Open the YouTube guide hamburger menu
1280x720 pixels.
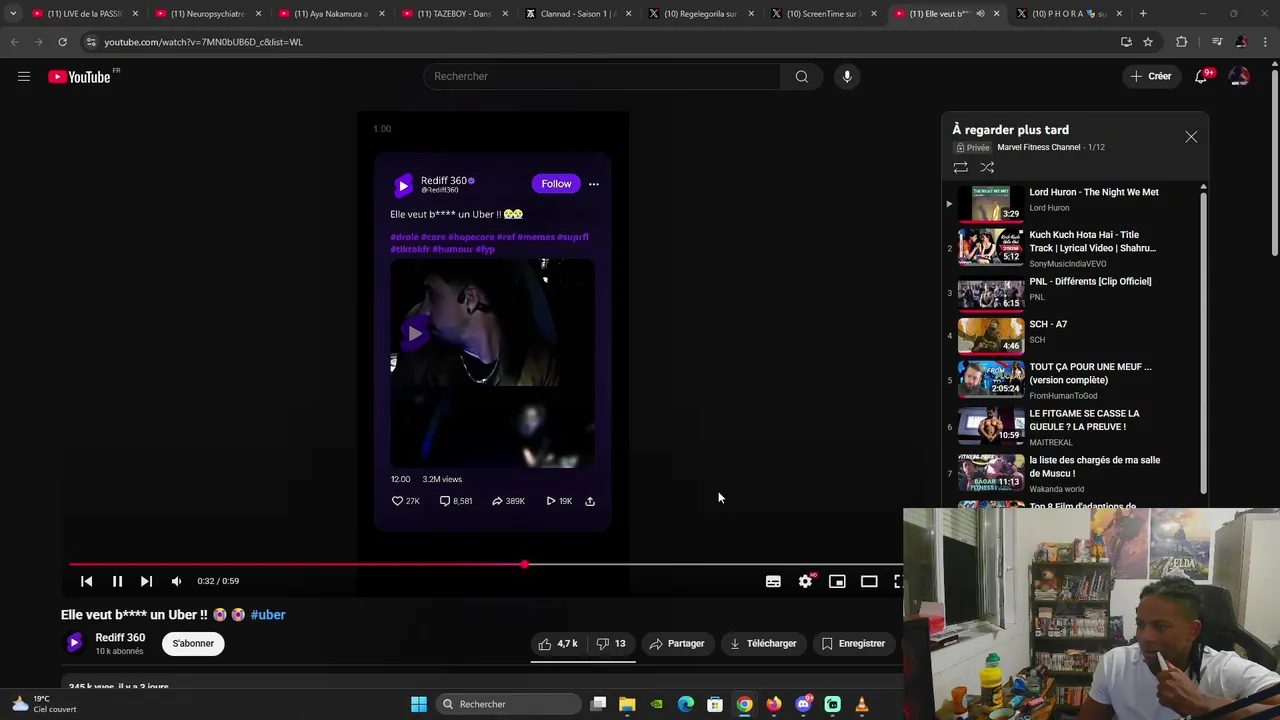[x=24, y=76]
